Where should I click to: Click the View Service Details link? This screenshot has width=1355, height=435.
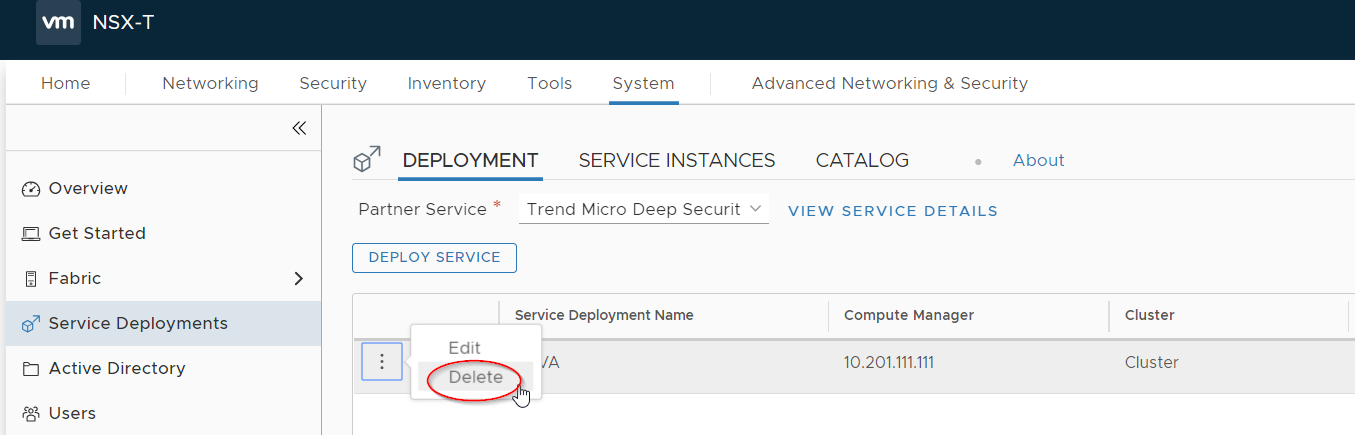click(x=892, y=211)
